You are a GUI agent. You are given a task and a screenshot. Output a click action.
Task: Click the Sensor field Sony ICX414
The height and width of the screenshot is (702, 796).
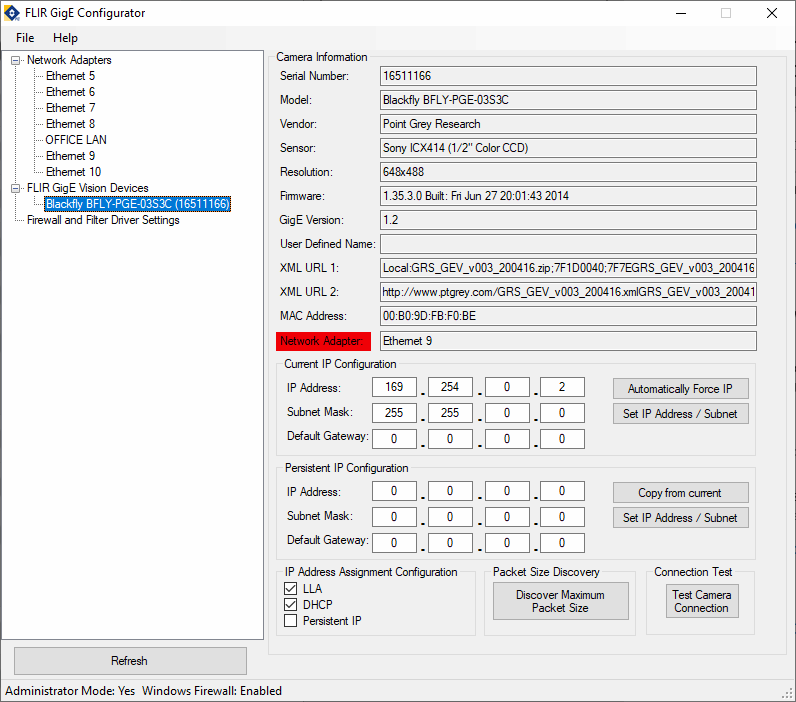point(568,148)
